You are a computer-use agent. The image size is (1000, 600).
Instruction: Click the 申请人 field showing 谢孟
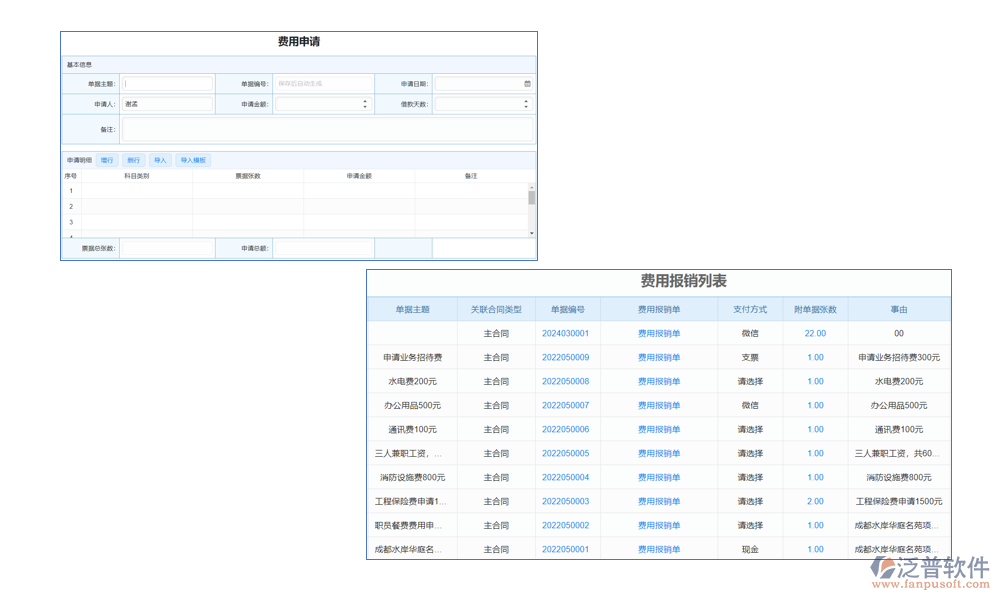(x=170, y=103)
